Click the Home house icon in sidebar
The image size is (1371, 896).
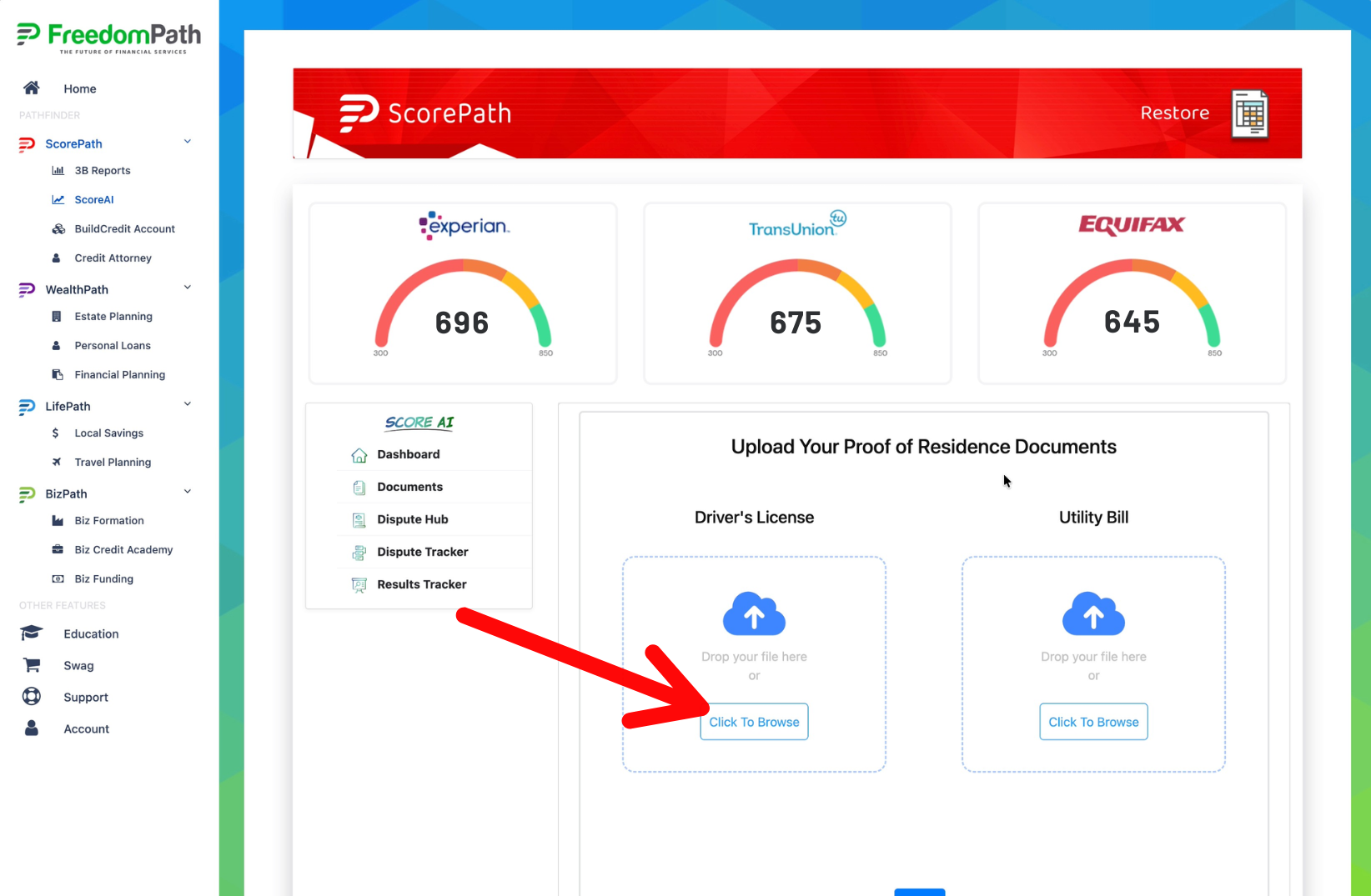32,88
